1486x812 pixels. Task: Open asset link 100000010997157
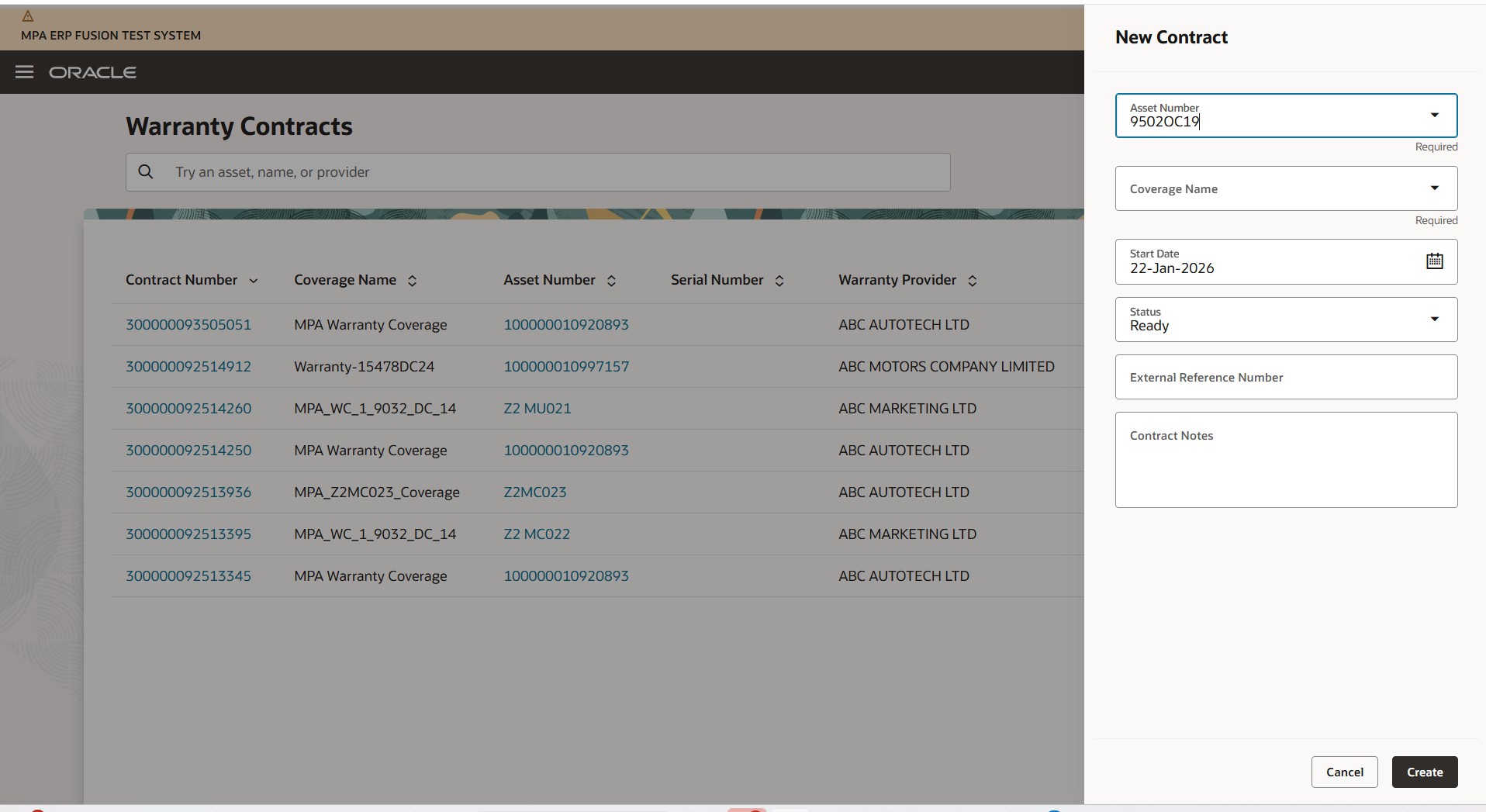coord(566,367)
